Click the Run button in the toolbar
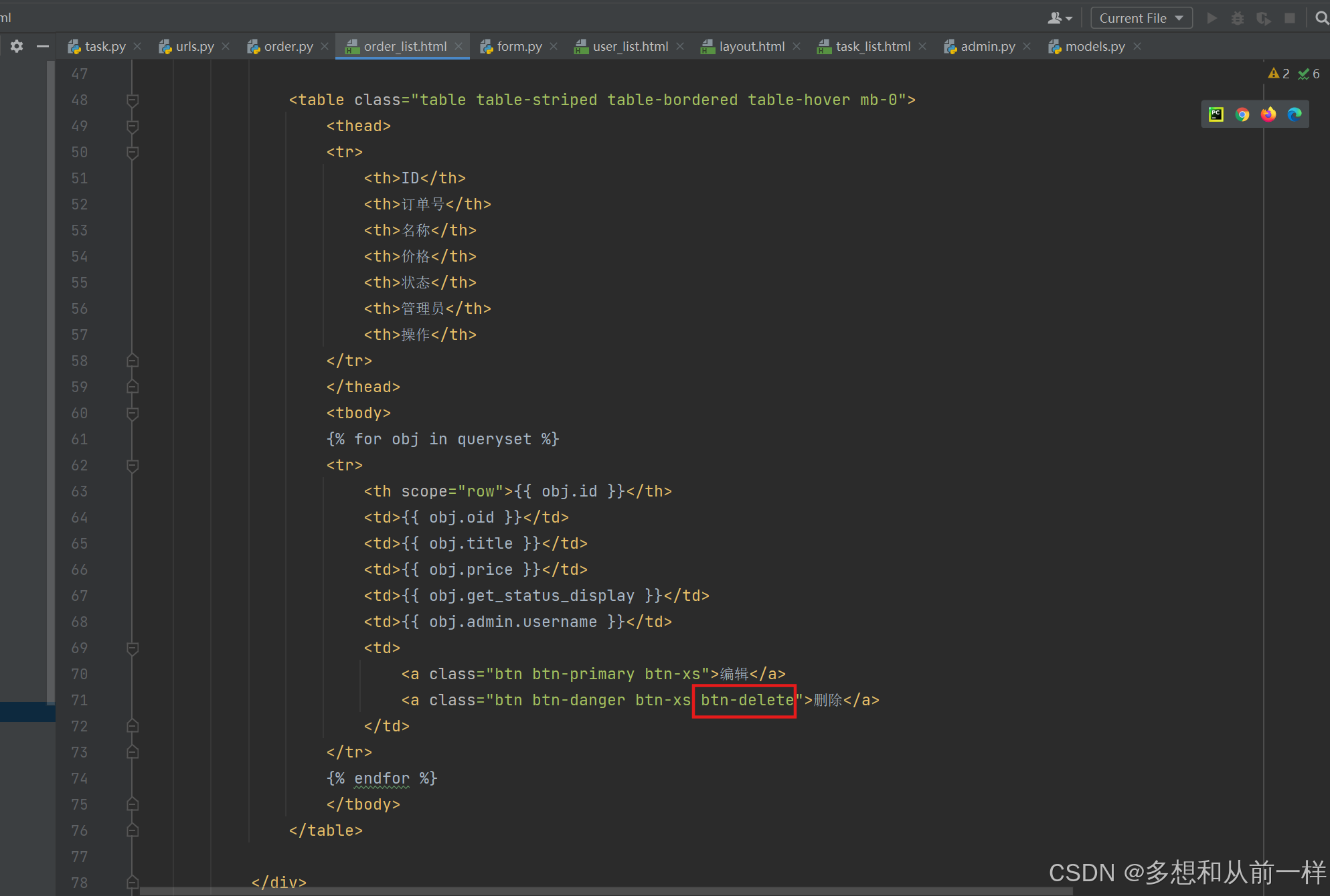This screenshot has width=1330, height=896. coord(1212,18)
